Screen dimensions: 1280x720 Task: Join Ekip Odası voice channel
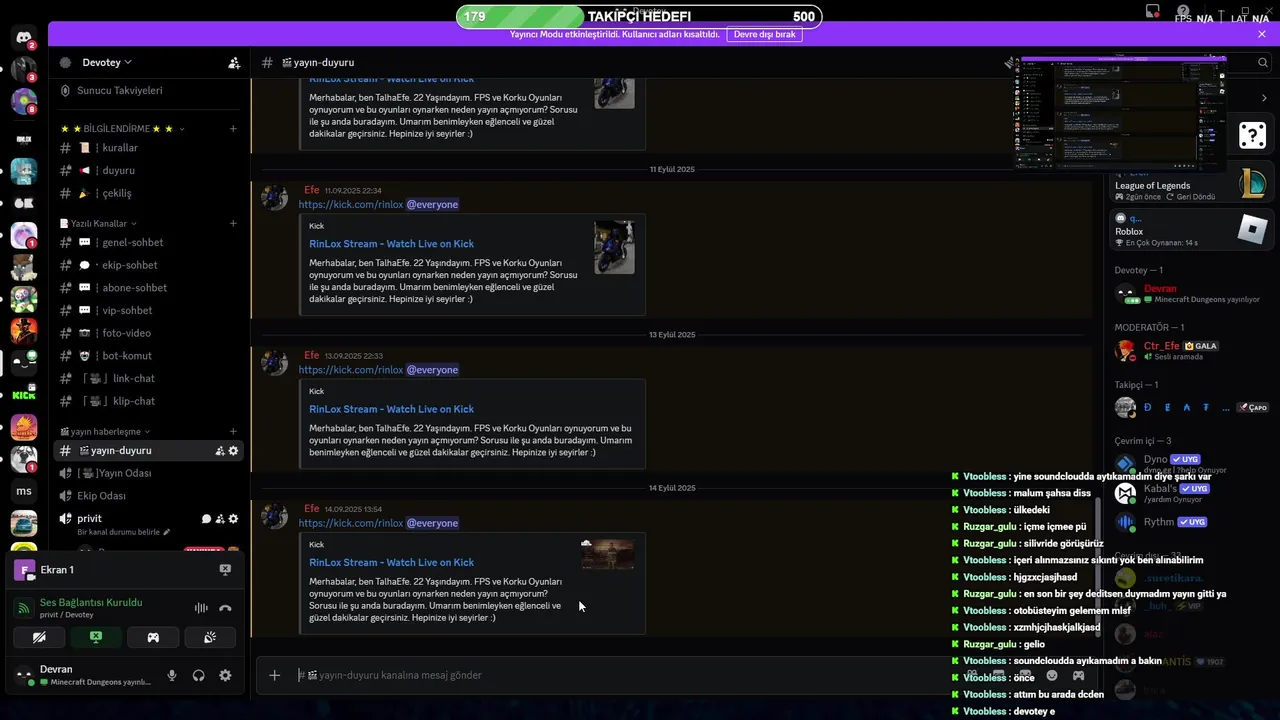pyautogui.click(x=150, y=496)
